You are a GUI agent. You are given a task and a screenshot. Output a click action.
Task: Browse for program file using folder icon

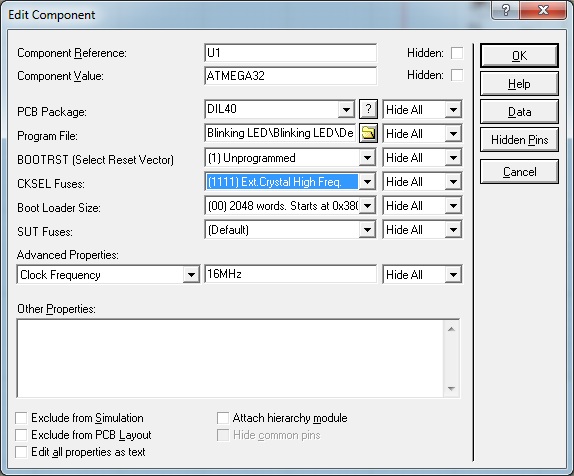[x=368, y=133]
